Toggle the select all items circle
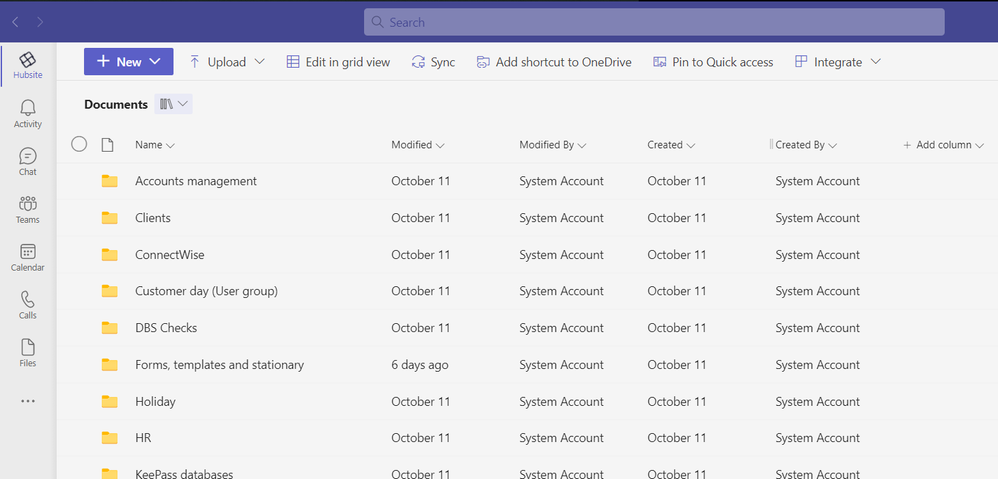 click(x=79, y=145)
